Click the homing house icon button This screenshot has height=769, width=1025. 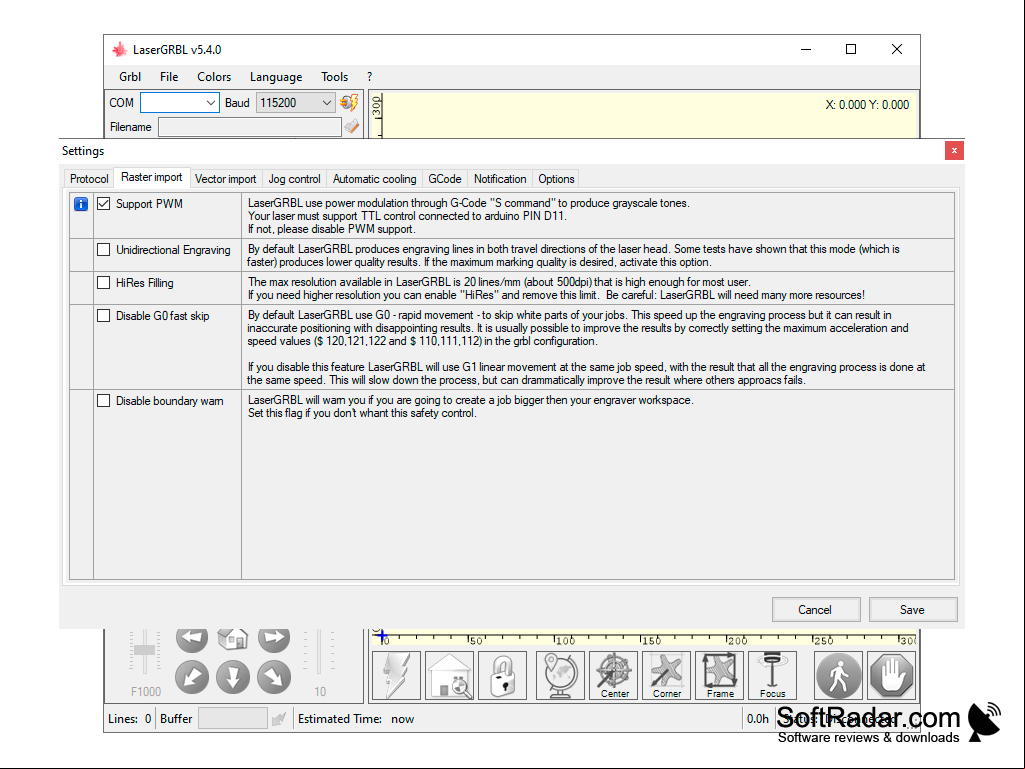click(x=450, y=675)
